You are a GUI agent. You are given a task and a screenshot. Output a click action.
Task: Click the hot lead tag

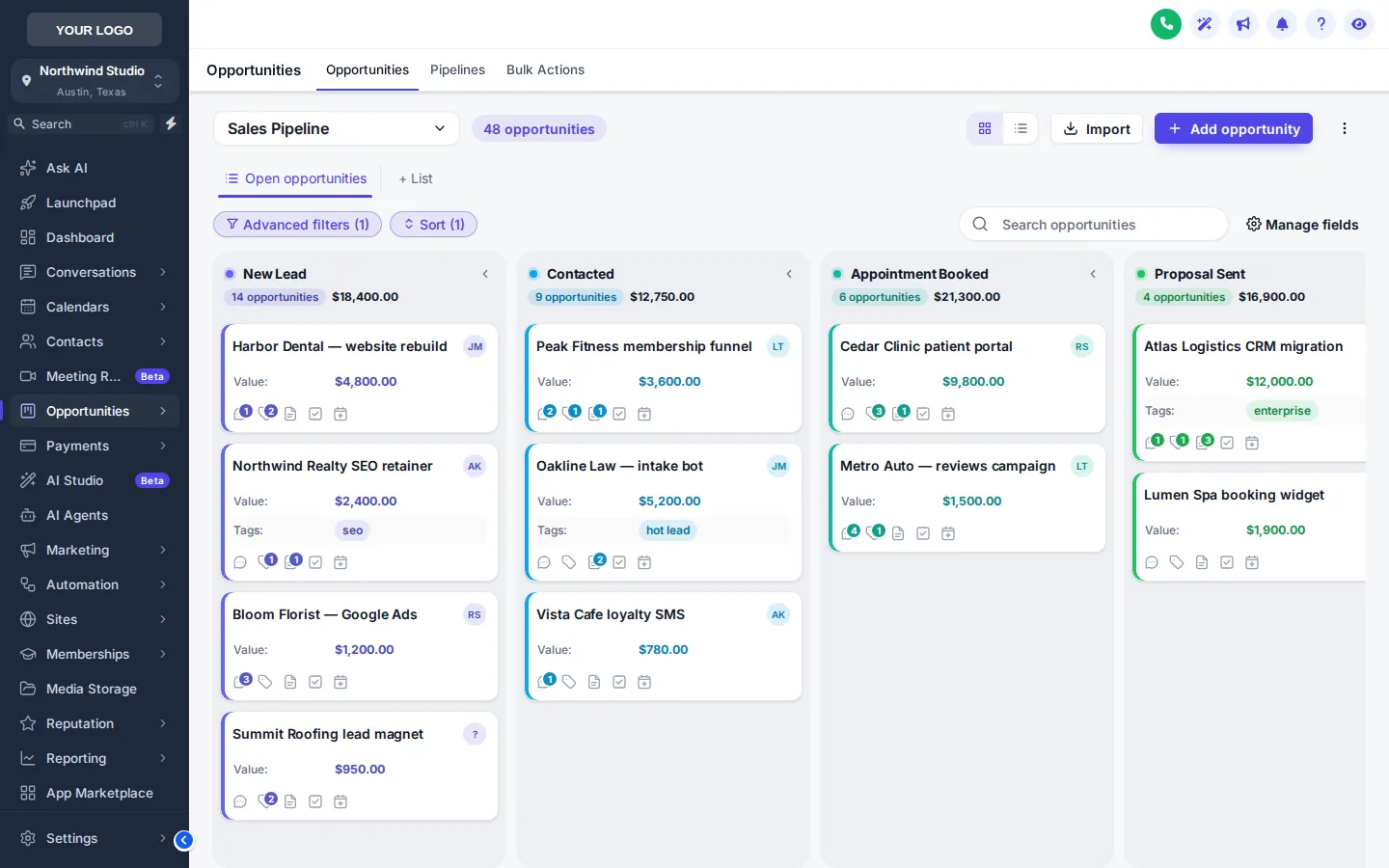(x=667, y=530)
